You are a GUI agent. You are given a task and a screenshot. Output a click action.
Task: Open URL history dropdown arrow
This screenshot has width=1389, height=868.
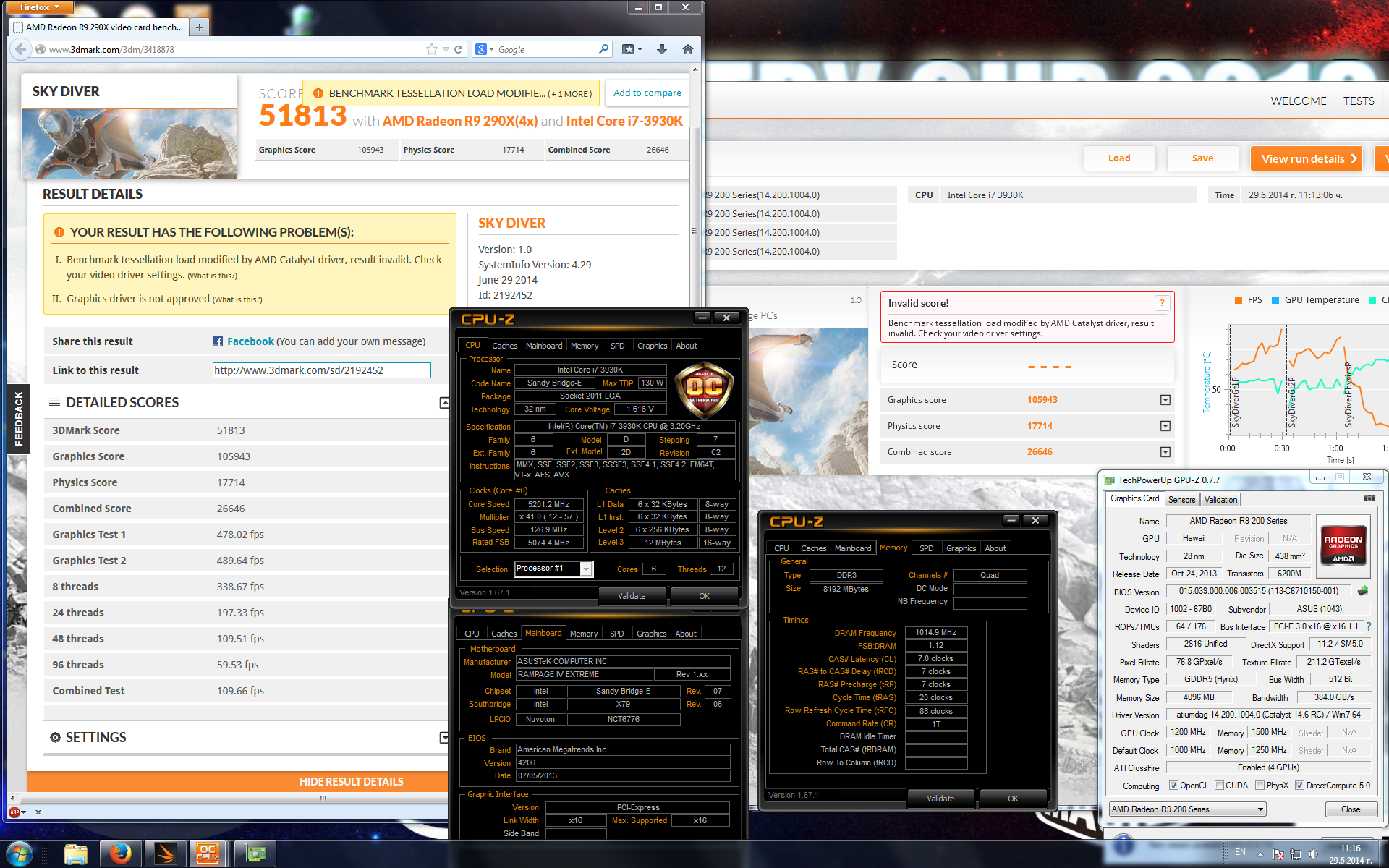[446, 49]
